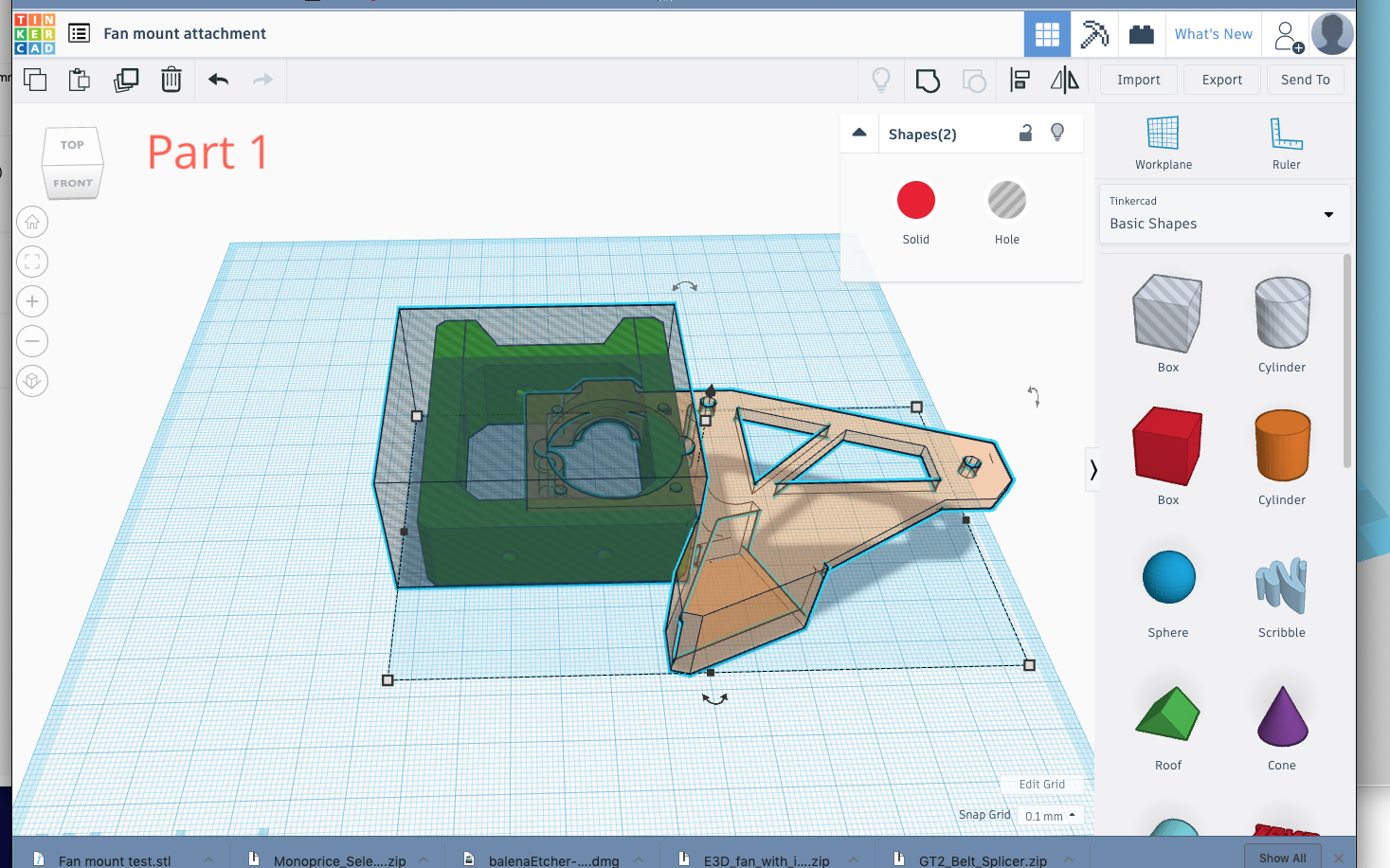
Task: Open the balenaEtcher dmg download
Action: click(x=554, y=860)
